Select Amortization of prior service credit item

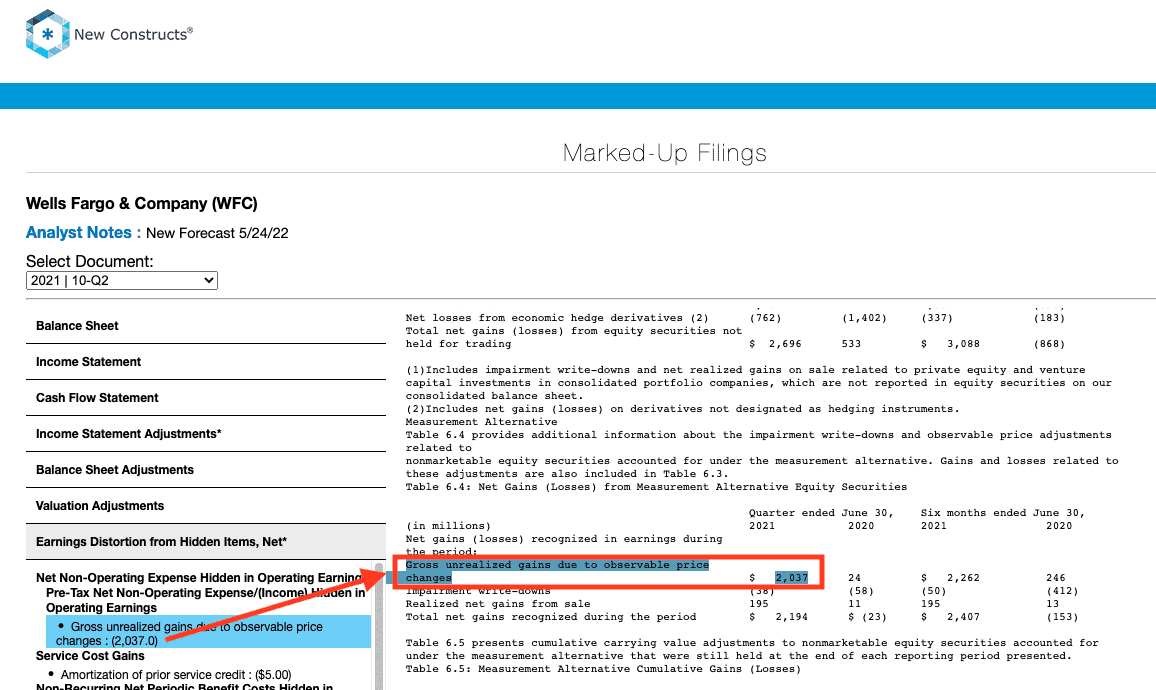pyautogui.click(x=175, y=675)
